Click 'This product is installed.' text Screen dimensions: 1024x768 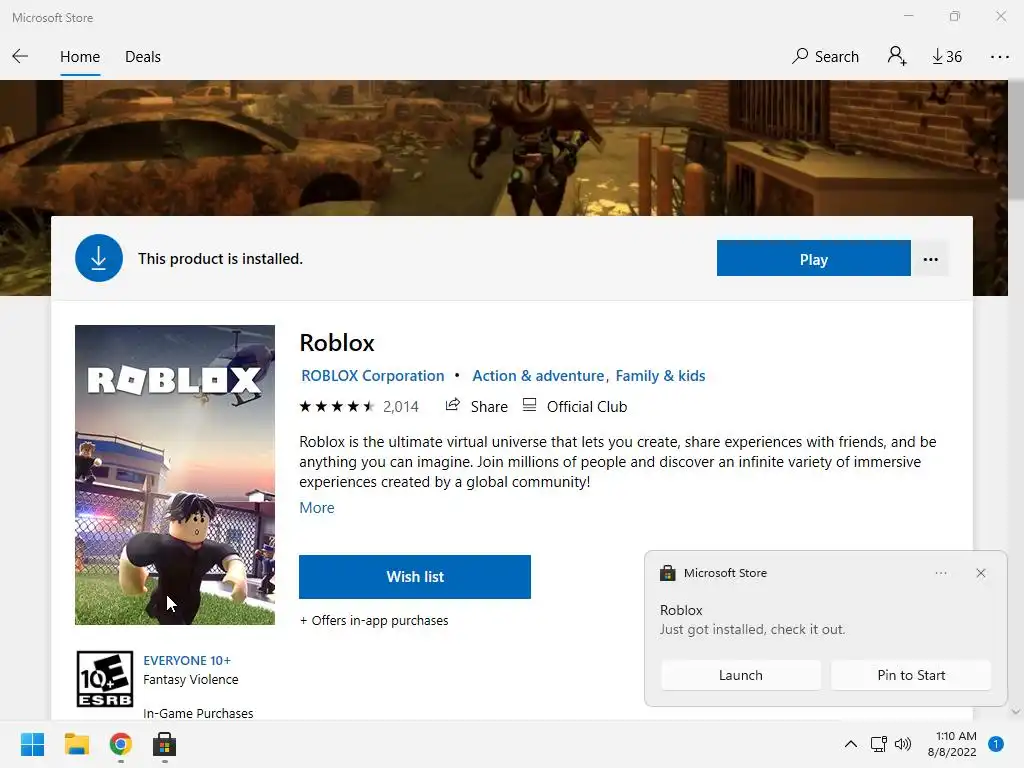220,259
